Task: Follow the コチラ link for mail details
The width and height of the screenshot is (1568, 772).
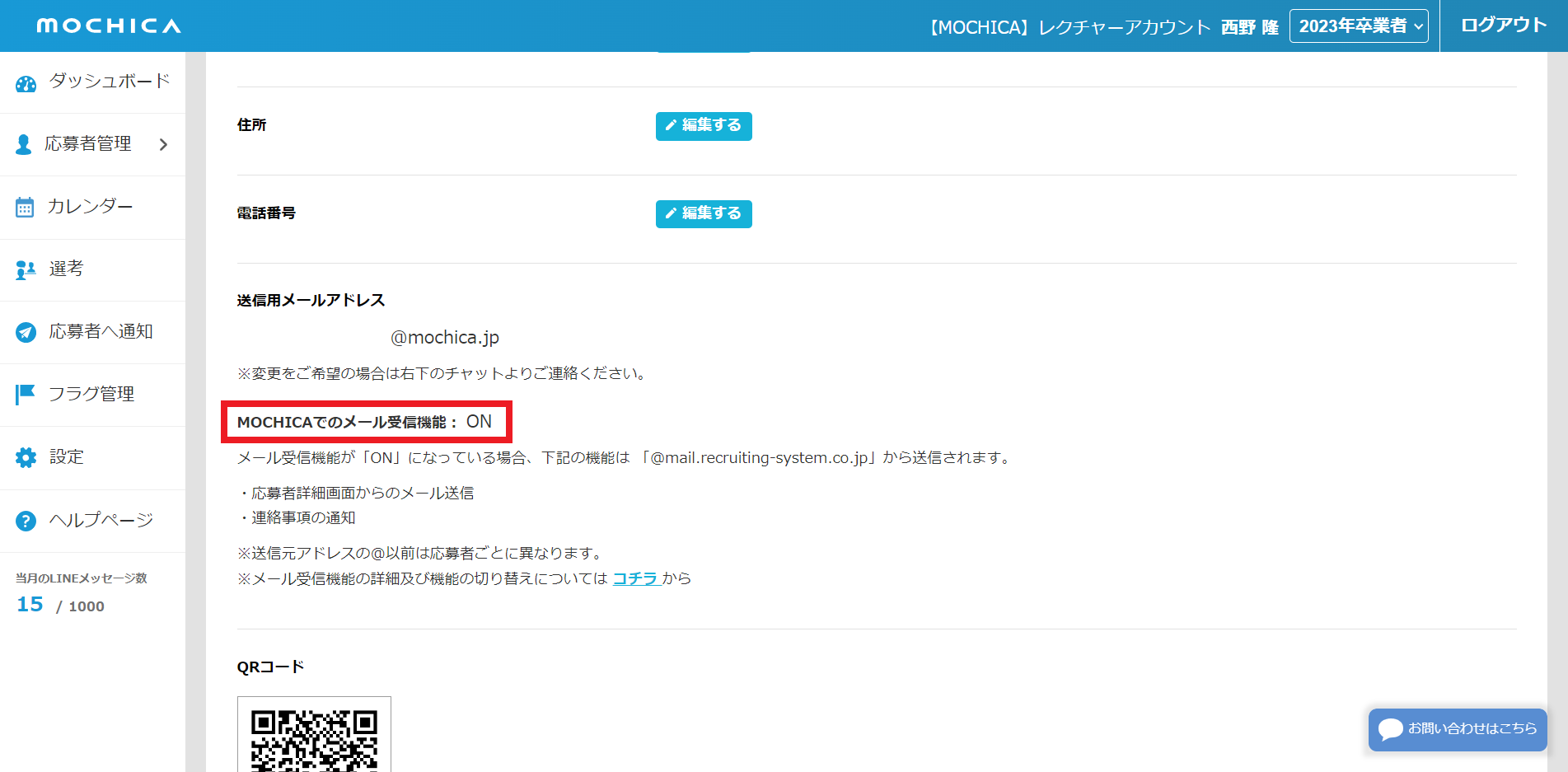Action: click(634, 578)
